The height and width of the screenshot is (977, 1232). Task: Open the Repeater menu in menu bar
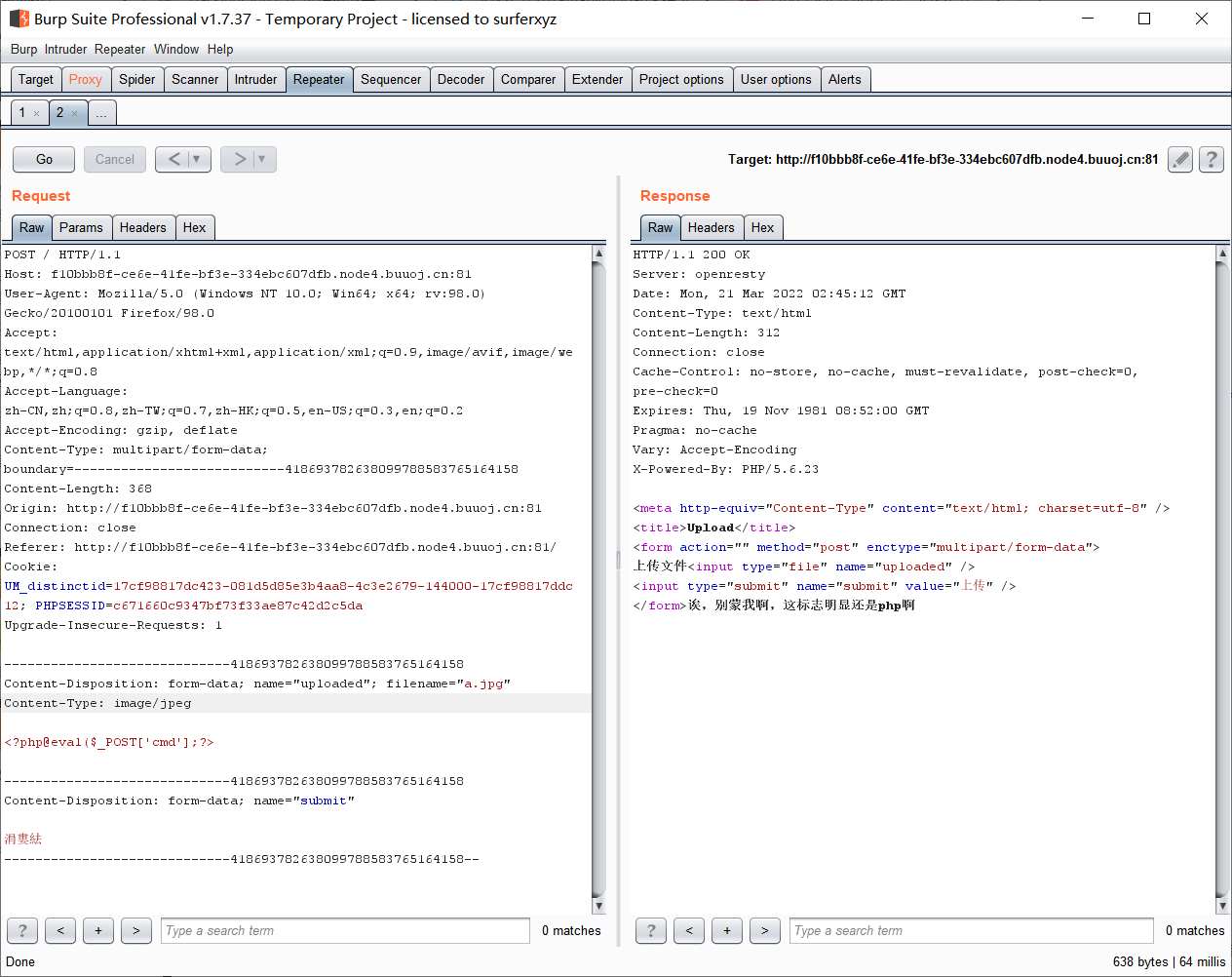click(x=120, y=49)
